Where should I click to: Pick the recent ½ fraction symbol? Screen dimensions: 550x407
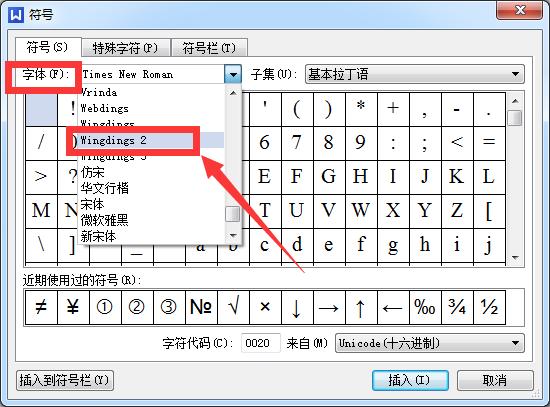[x=489, y=307]
